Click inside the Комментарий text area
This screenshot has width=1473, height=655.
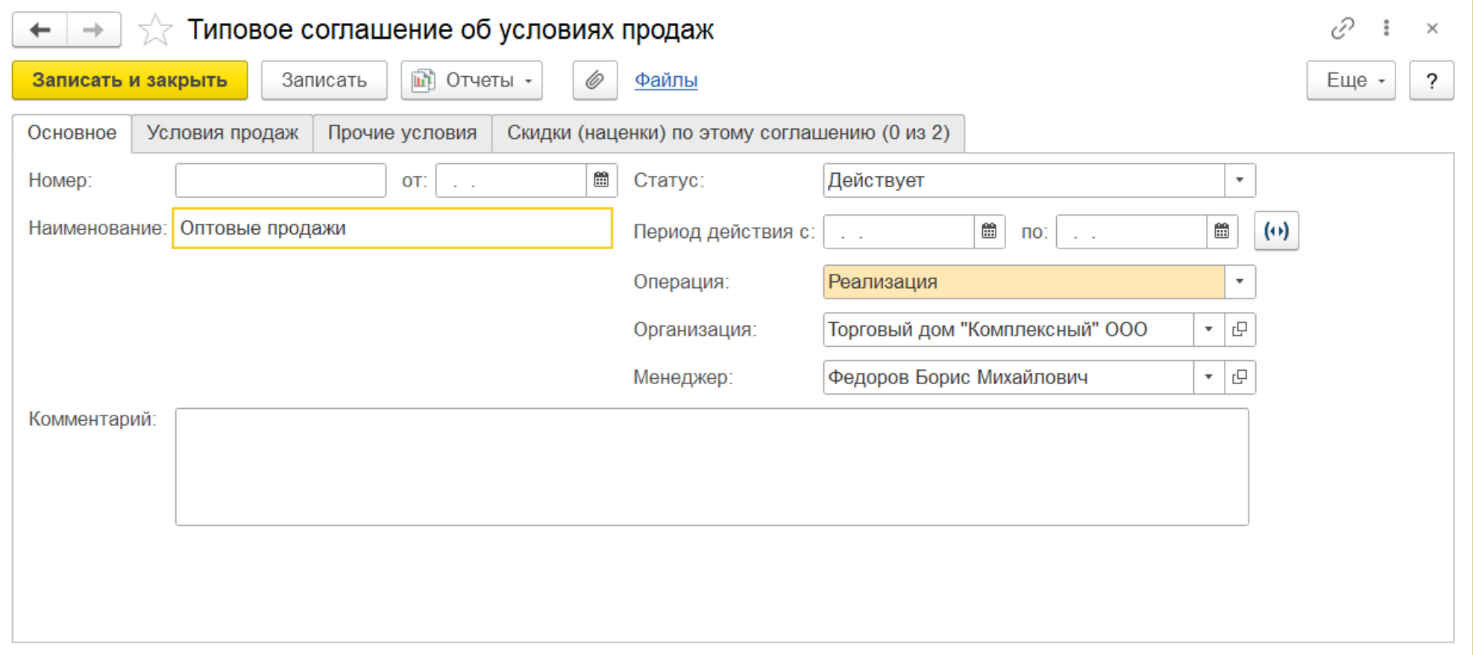(711, 466)
